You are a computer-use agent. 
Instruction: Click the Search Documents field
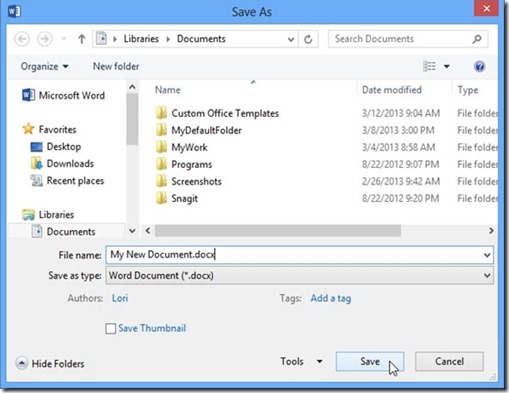(408, 39)
